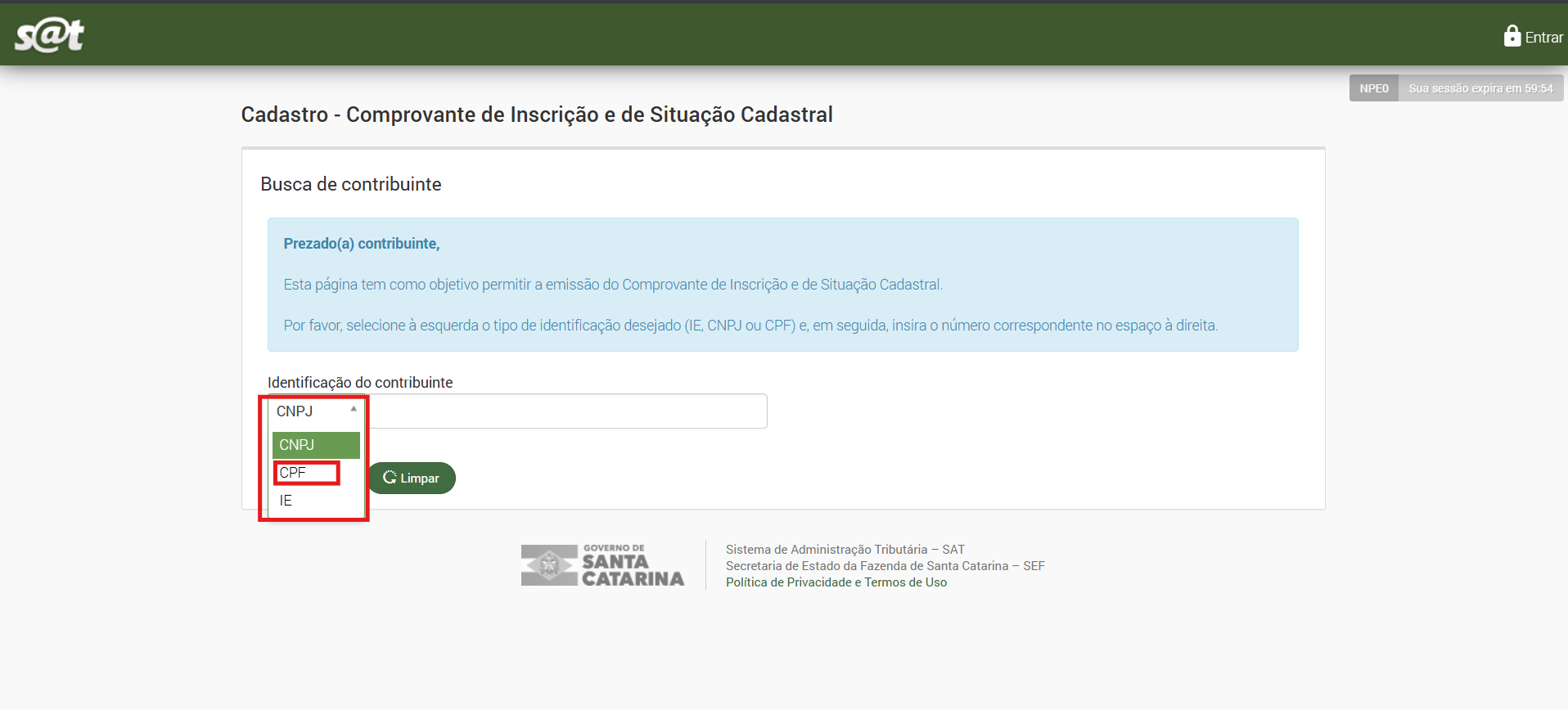
Task: Click the CNPJ selected value in combo box
Action: (x=295, y=411)
